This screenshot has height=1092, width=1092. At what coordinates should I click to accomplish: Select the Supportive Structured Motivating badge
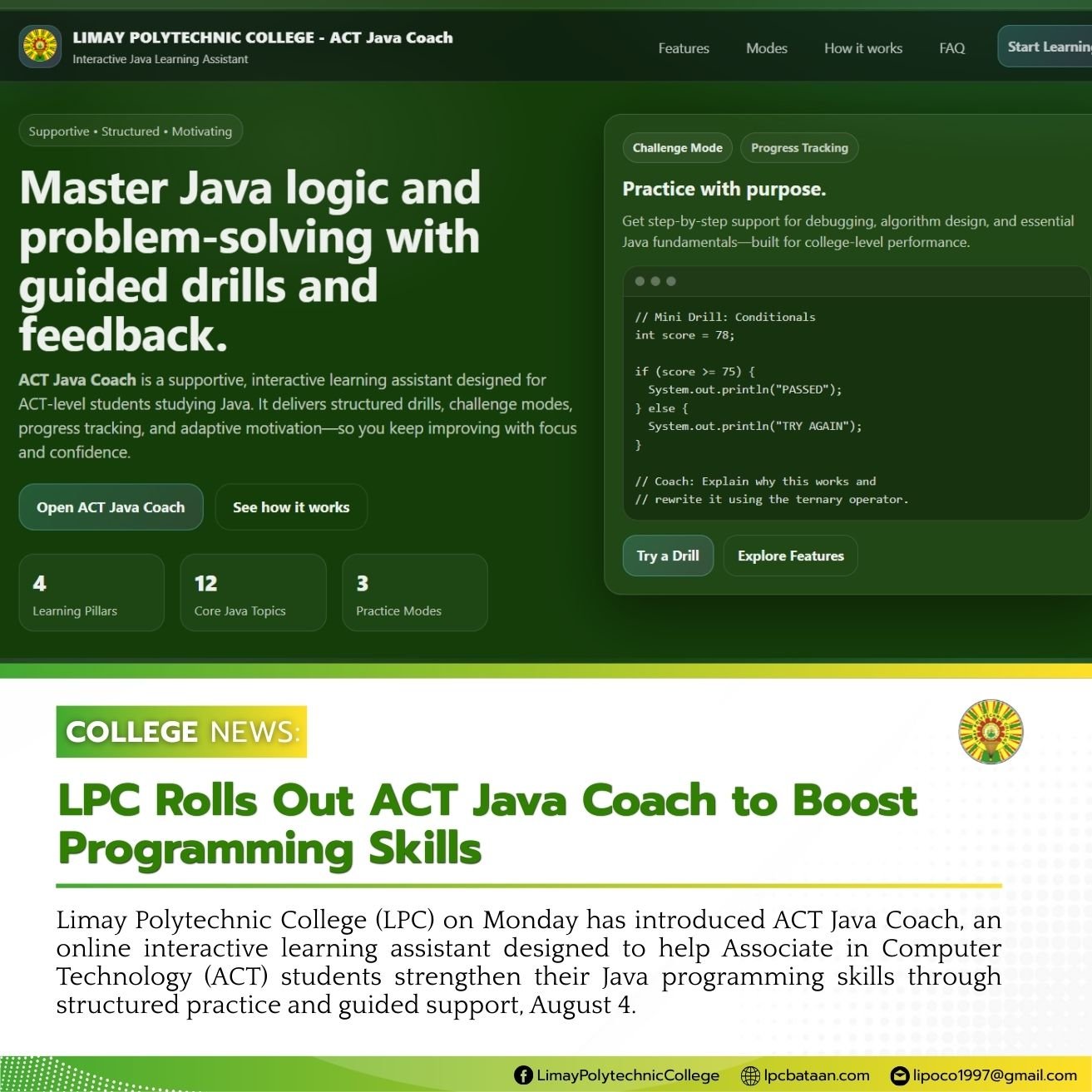(131, 131)
